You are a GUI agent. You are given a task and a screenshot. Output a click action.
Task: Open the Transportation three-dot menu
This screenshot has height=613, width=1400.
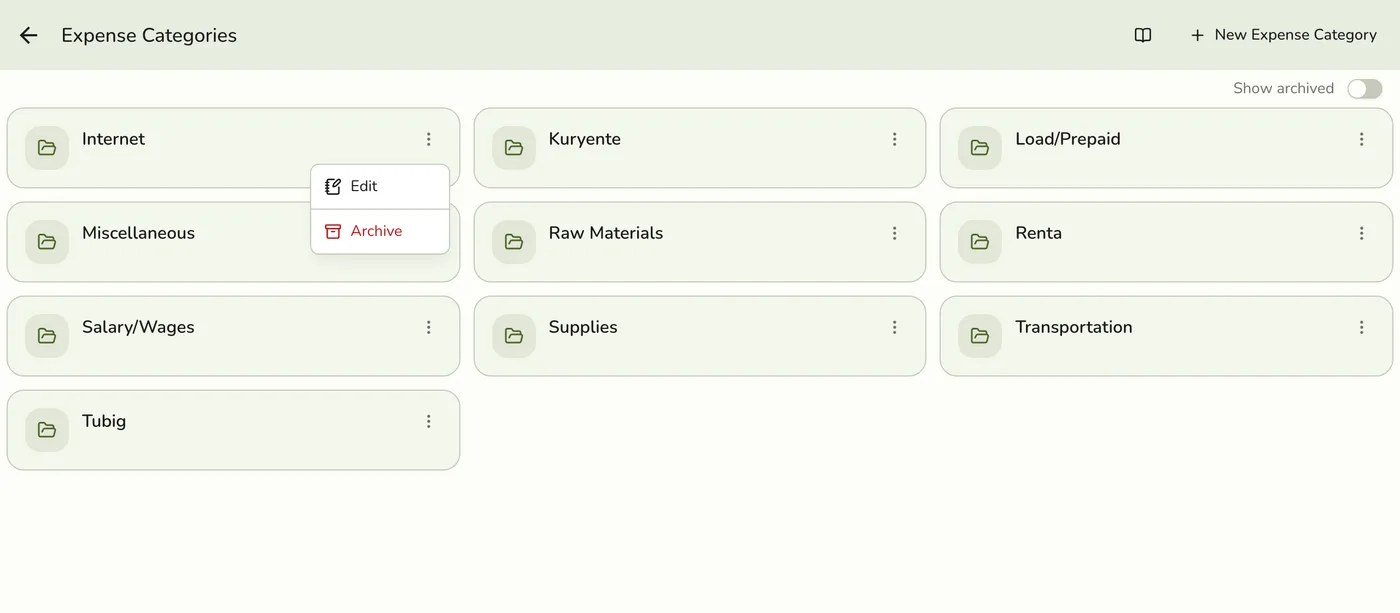tap(1361, 327)
